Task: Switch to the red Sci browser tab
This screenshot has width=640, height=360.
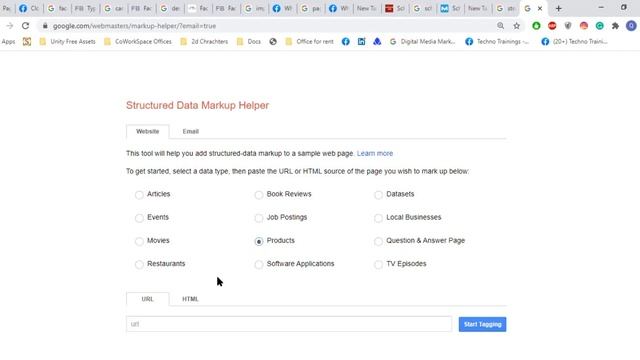Action: coord(395,8)
